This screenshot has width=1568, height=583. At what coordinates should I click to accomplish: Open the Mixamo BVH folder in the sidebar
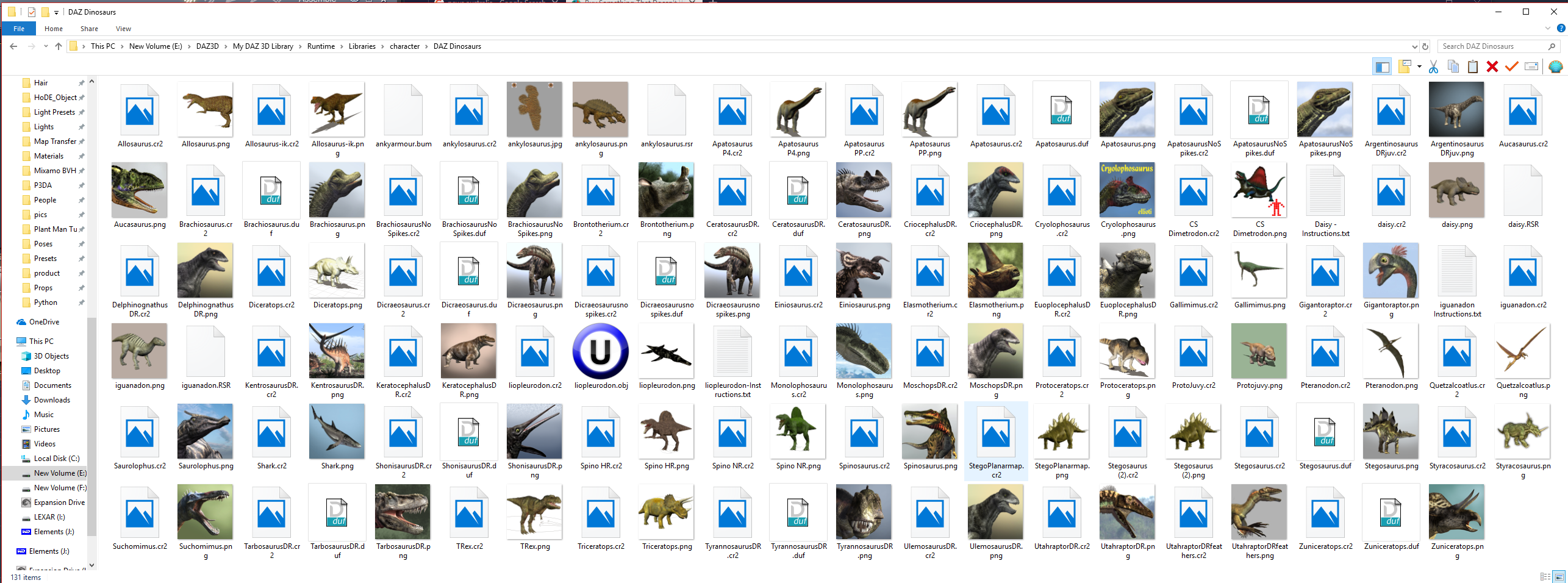point(55,171)
